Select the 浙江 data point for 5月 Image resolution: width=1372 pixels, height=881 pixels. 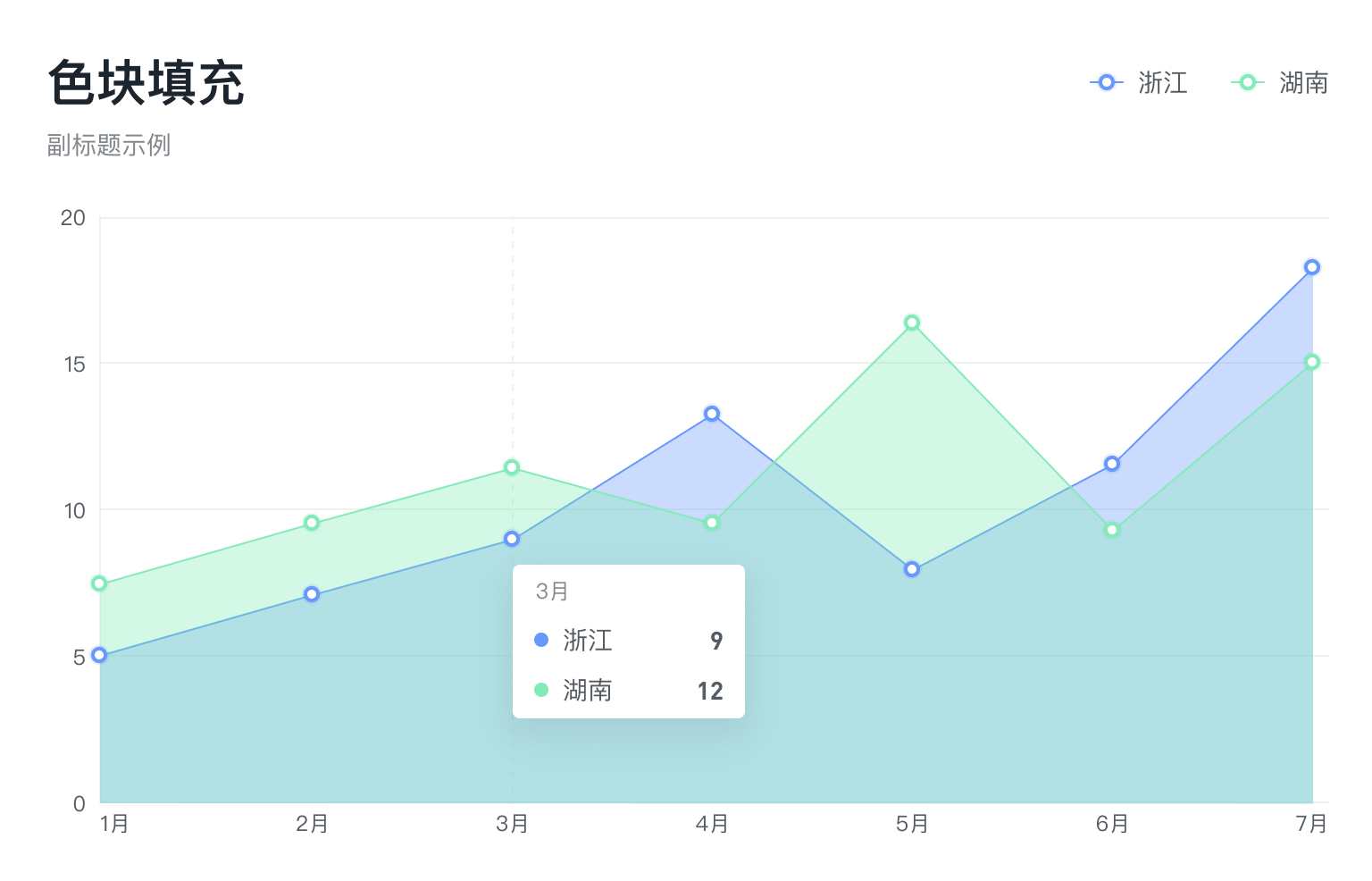pos(912,569)
